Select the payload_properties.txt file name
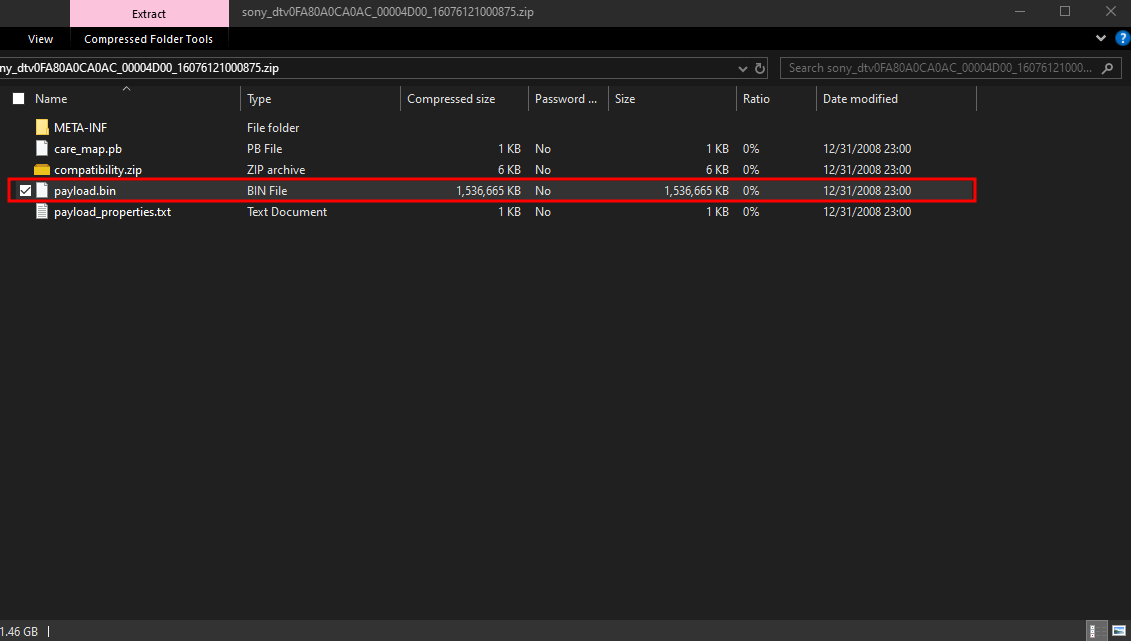Viewport: 1131px width, 641px height. point(113,211)
